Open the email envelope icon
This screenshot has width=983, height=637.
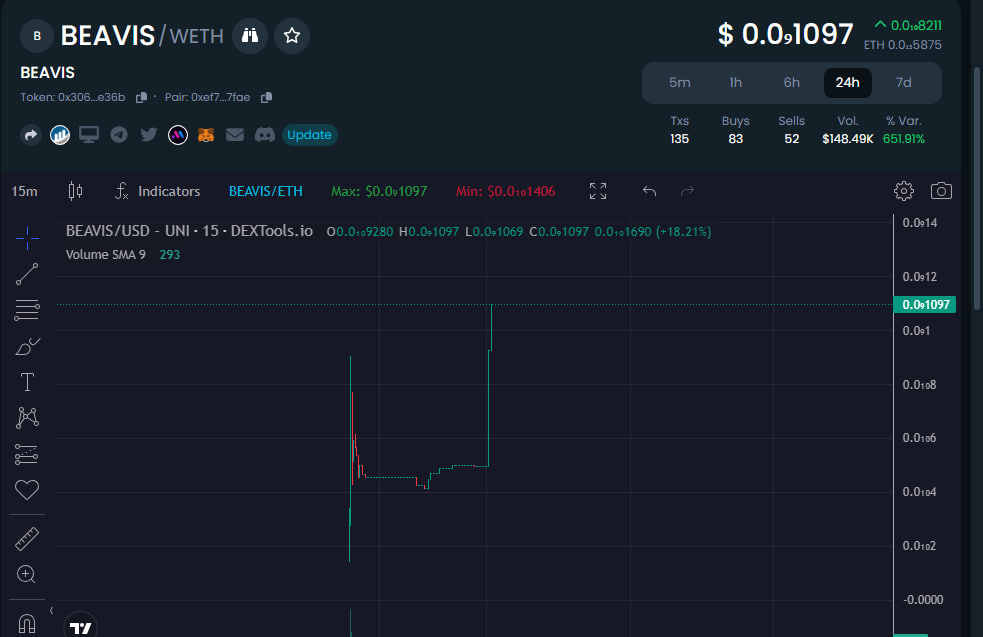pos(235,135)
